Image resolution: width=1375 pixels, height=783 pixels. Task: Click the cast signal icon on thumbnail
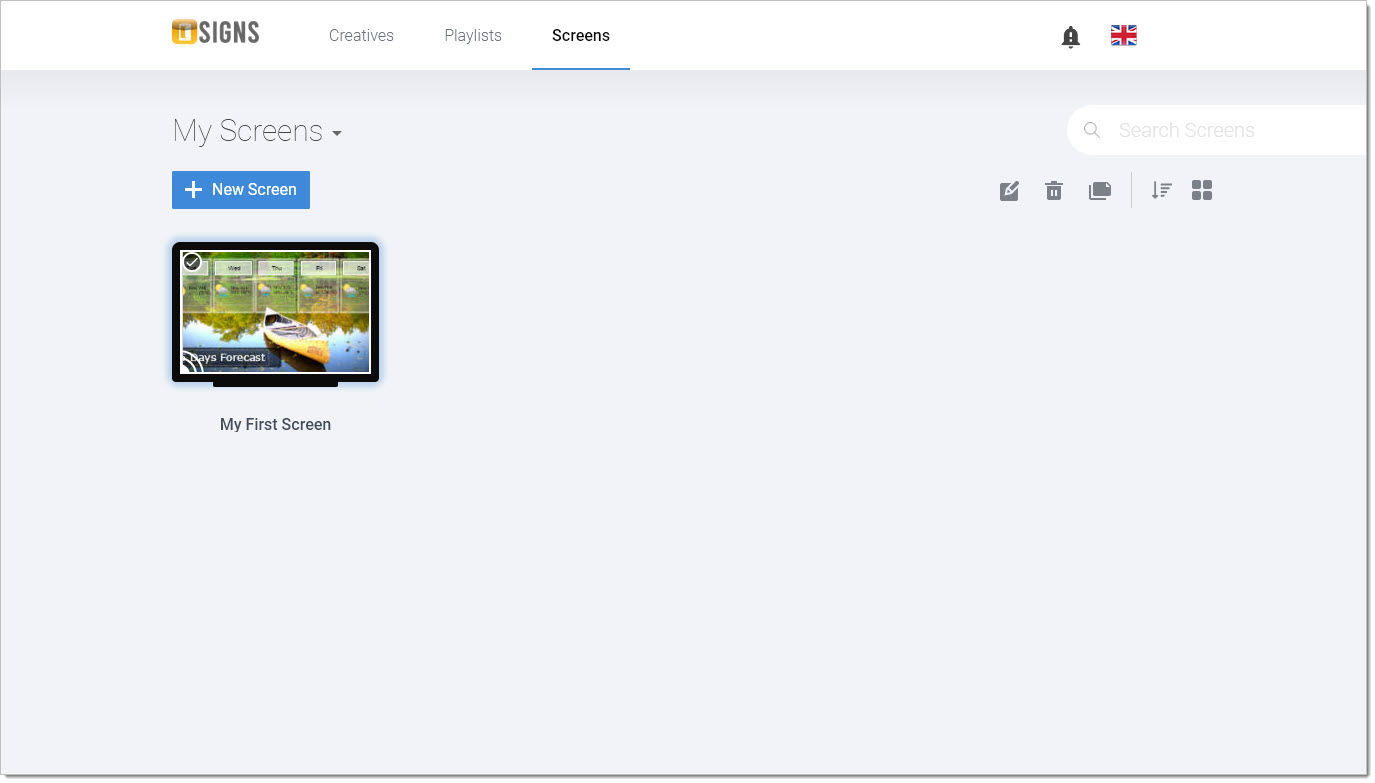[190, 363]
